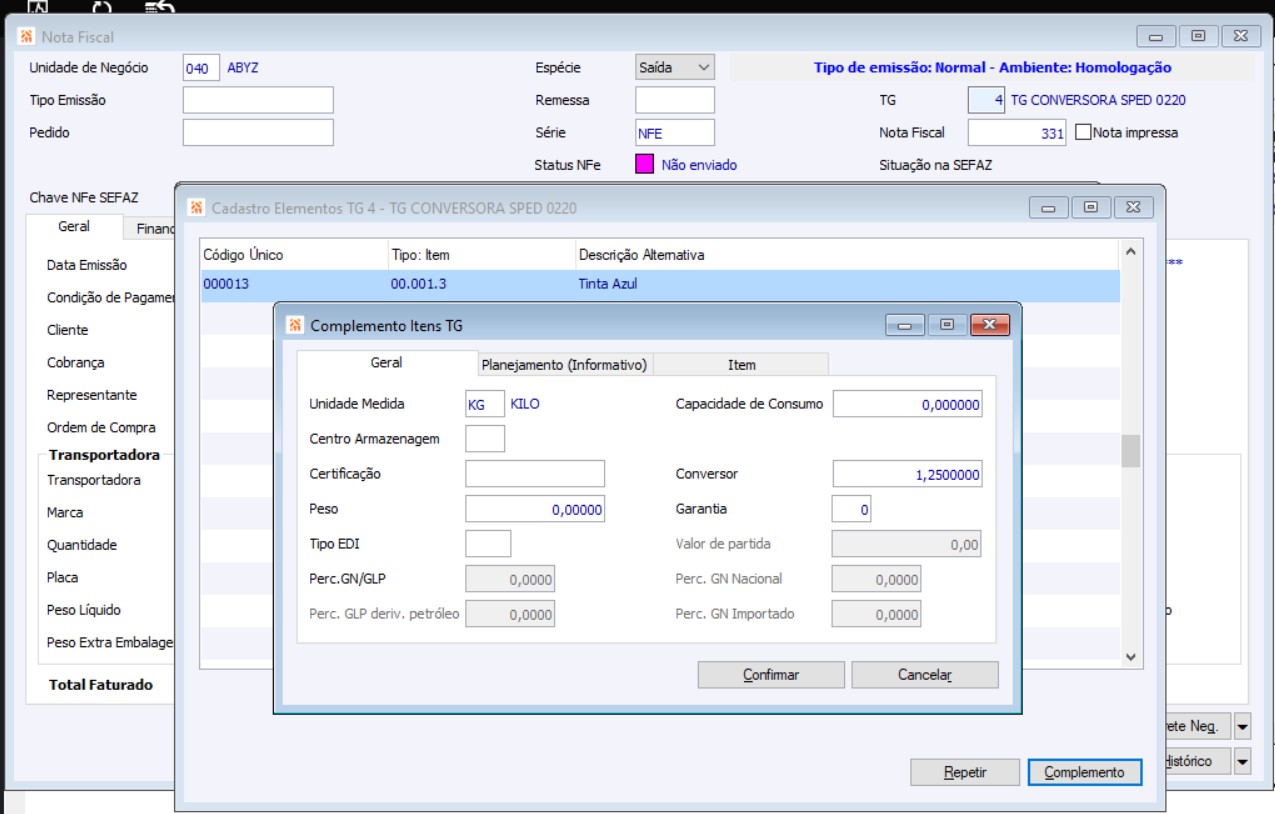Close the Nota Fiscal window

[x=1240, y=36]
